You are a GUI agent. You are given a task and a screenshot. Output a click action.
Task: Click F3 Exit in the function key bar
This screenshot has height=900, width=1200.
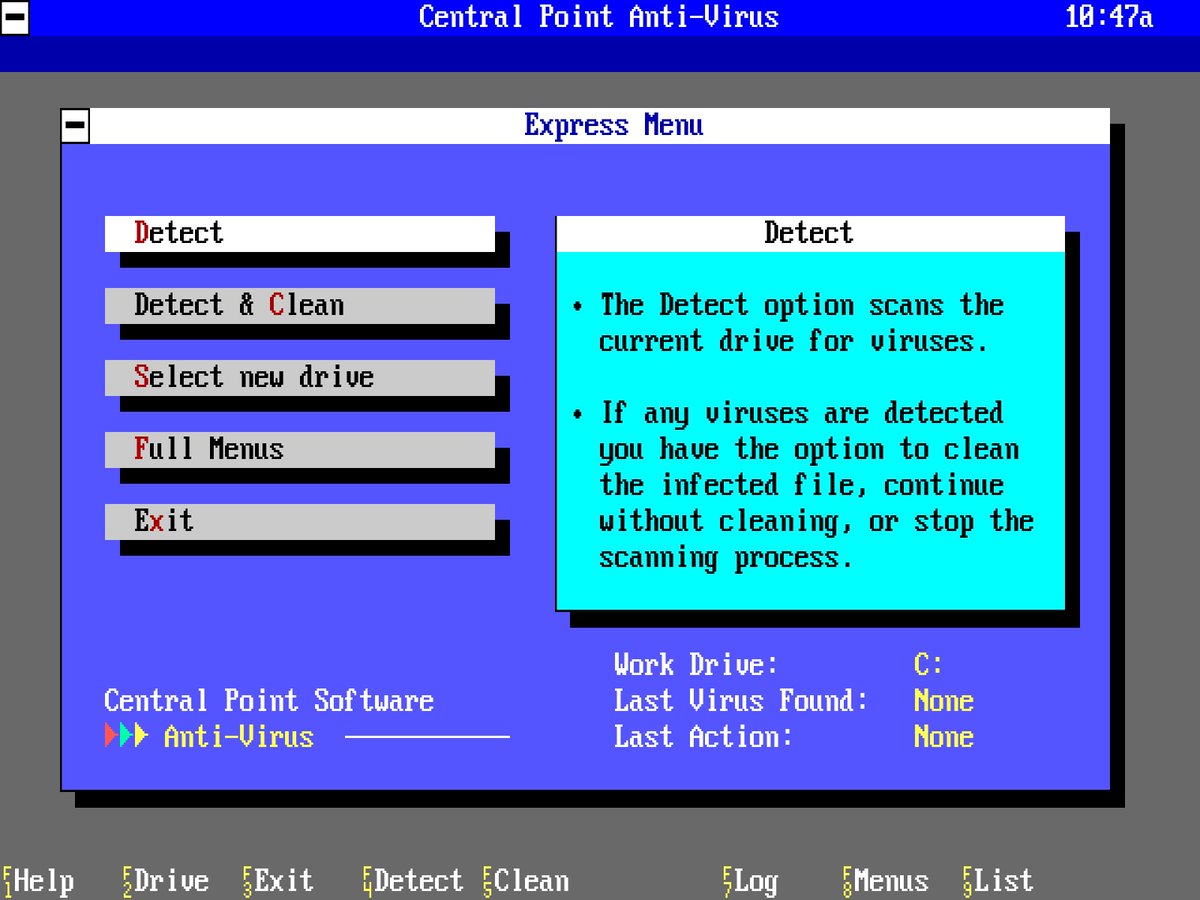click(278, 881)
